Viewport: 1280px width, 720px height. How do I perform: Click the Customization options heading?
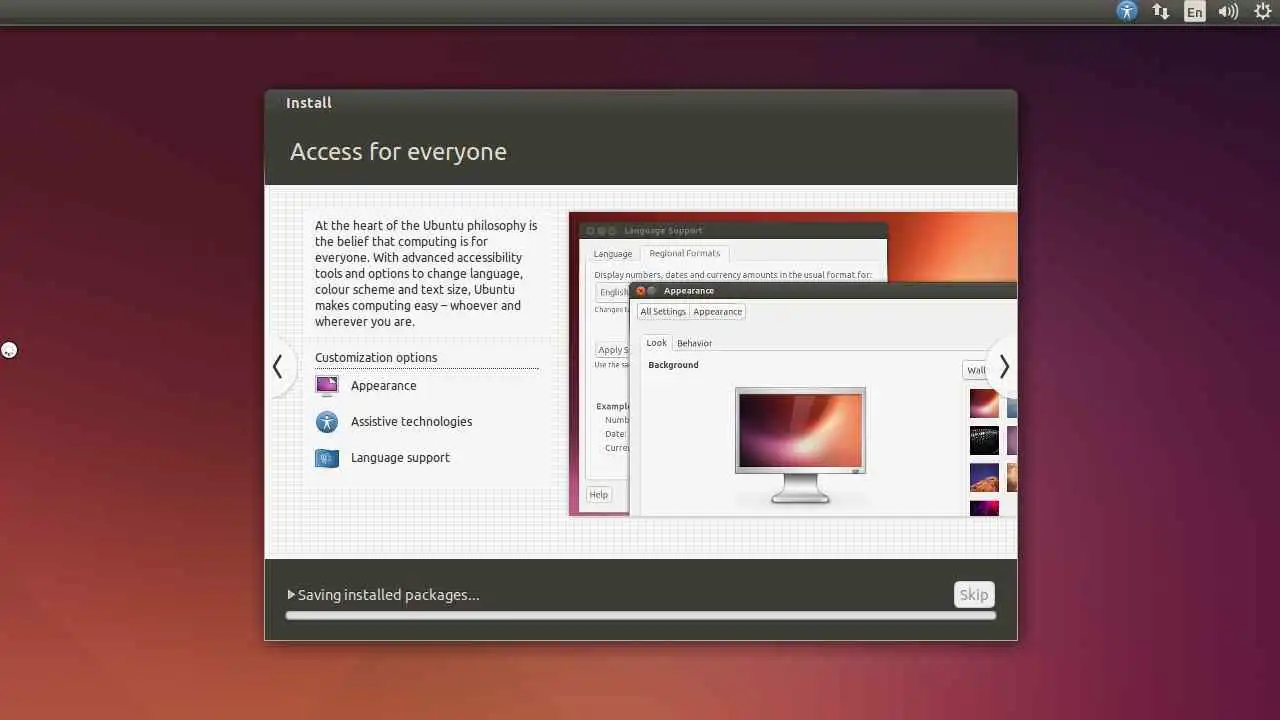click(x=376, y=358)
